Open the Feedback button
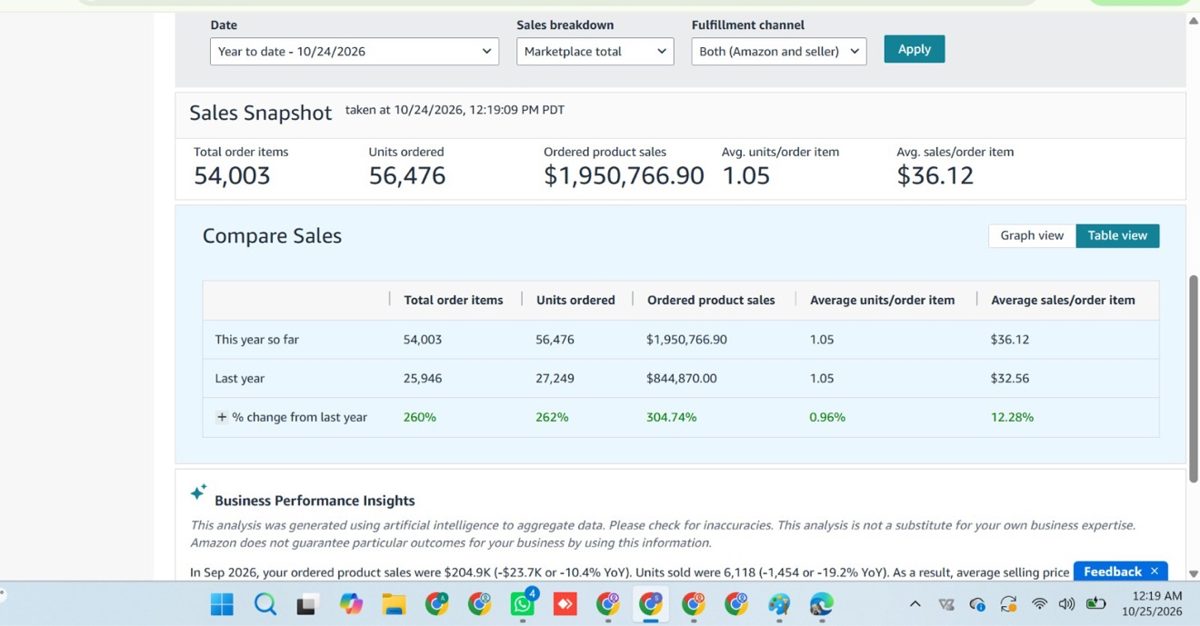Screen dimensions: 1200x626 point(1112,571)
